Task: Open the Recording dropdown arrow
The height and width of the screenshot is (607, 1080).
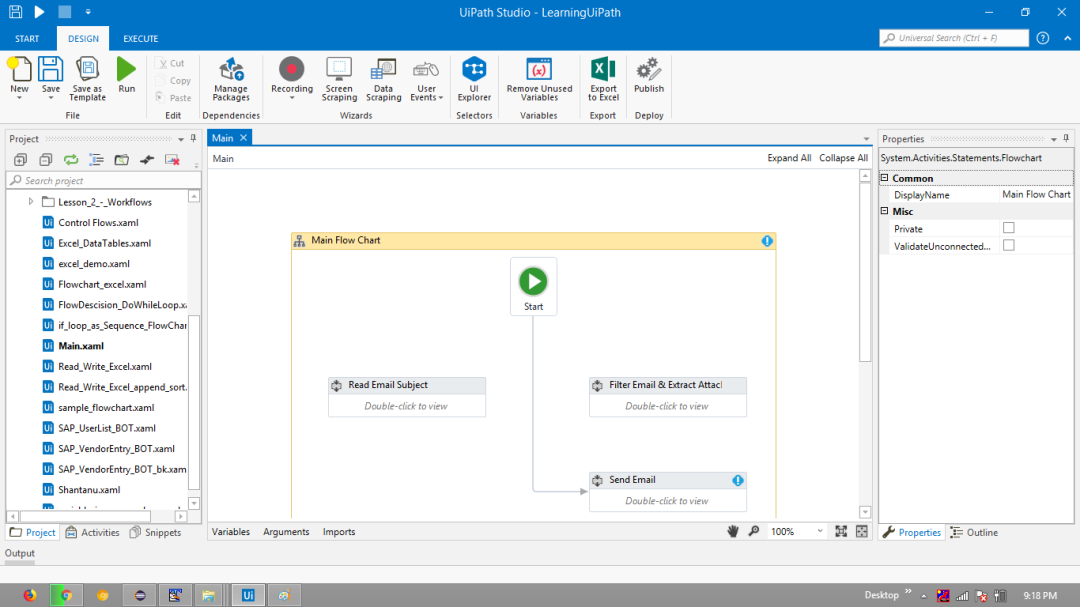Action: 291,98
